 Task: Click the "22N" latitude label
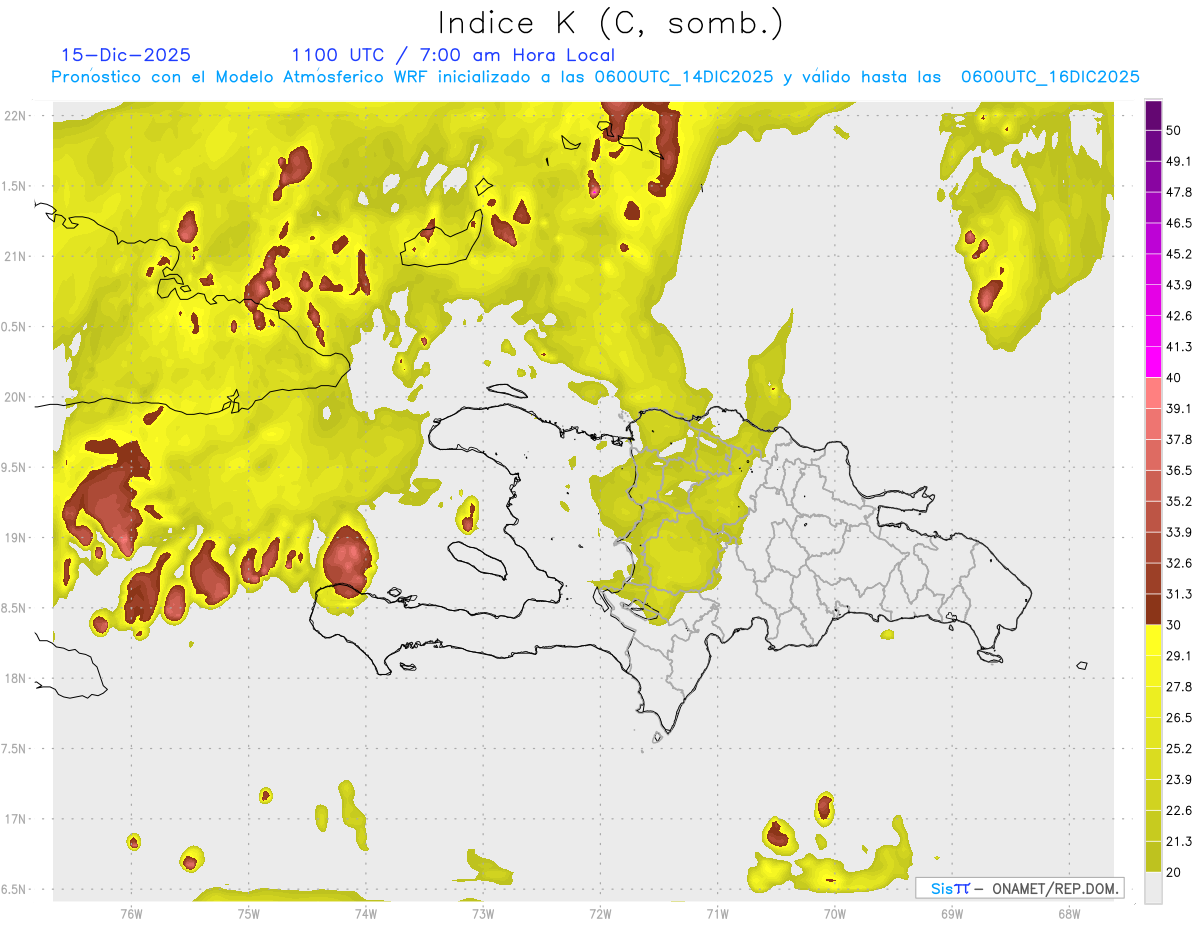click(x=15, y=116)
